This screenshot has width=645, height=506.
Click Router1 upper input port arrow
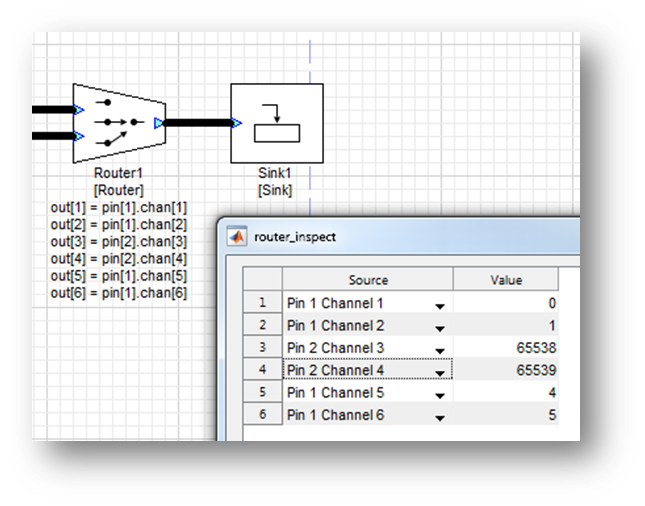coord(79,110)
